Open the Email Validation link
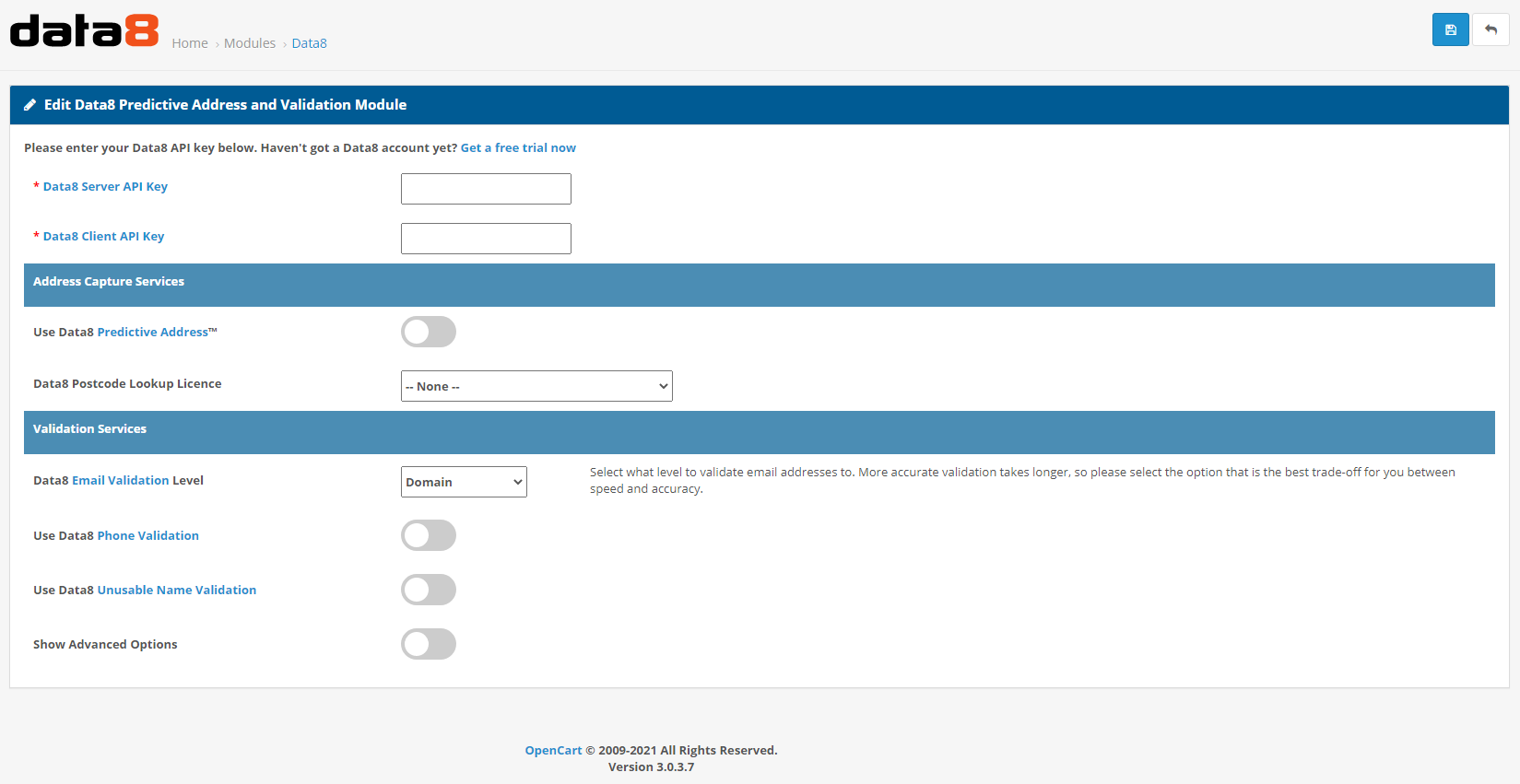1520x784 pixels. (121, 480)
